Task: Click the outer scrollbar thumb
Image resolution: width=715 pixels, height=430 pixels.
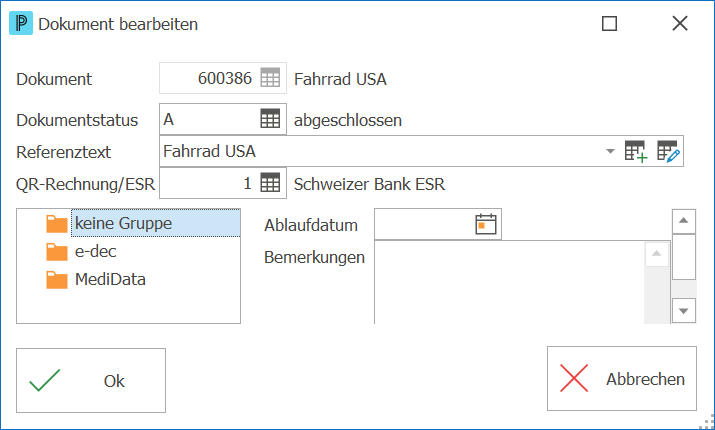Action: (x=684, y=257)
